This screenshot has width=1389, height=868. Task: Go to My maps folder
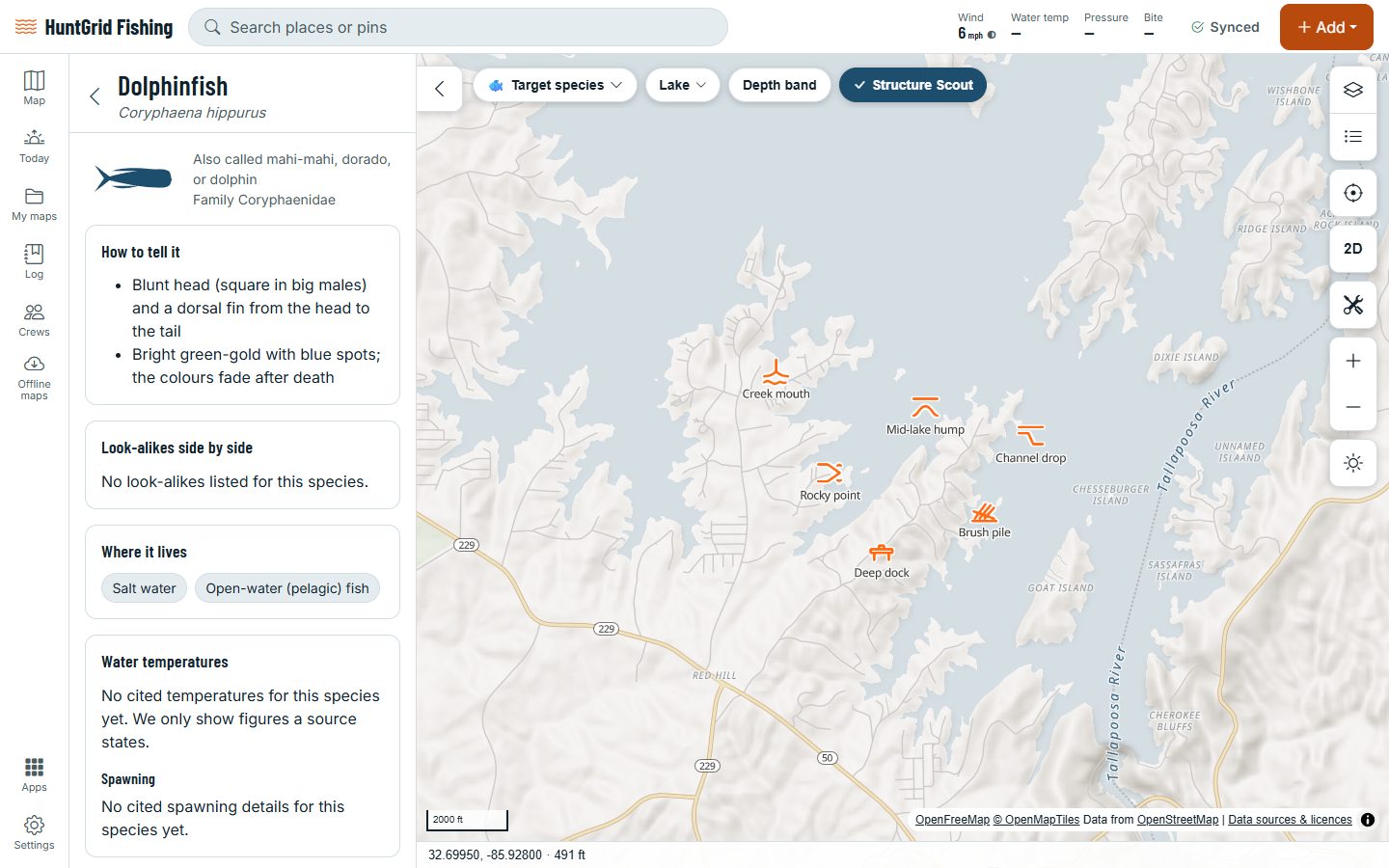point(34,203)
